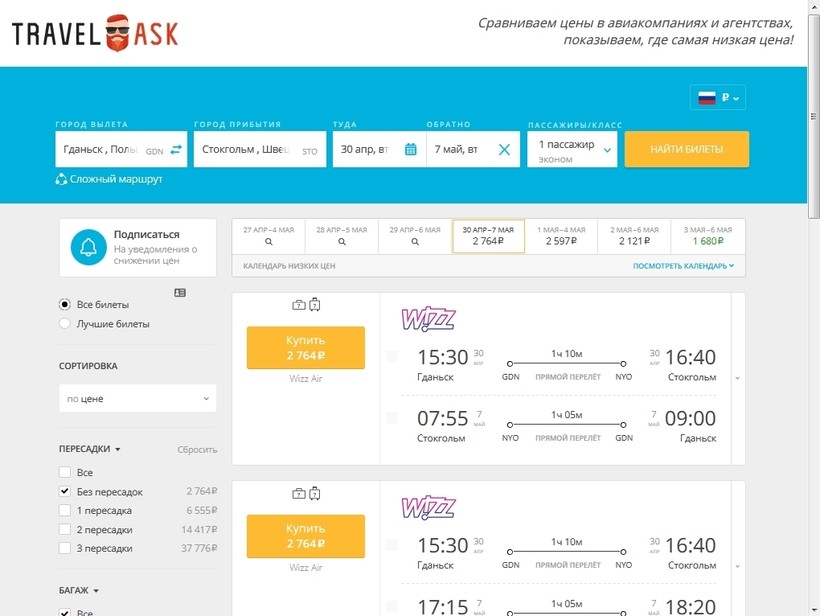Image resolution: width=820 pixels, height=616 pixels.
Task: Open the departure date calendar icon
Action: (410, 150)
